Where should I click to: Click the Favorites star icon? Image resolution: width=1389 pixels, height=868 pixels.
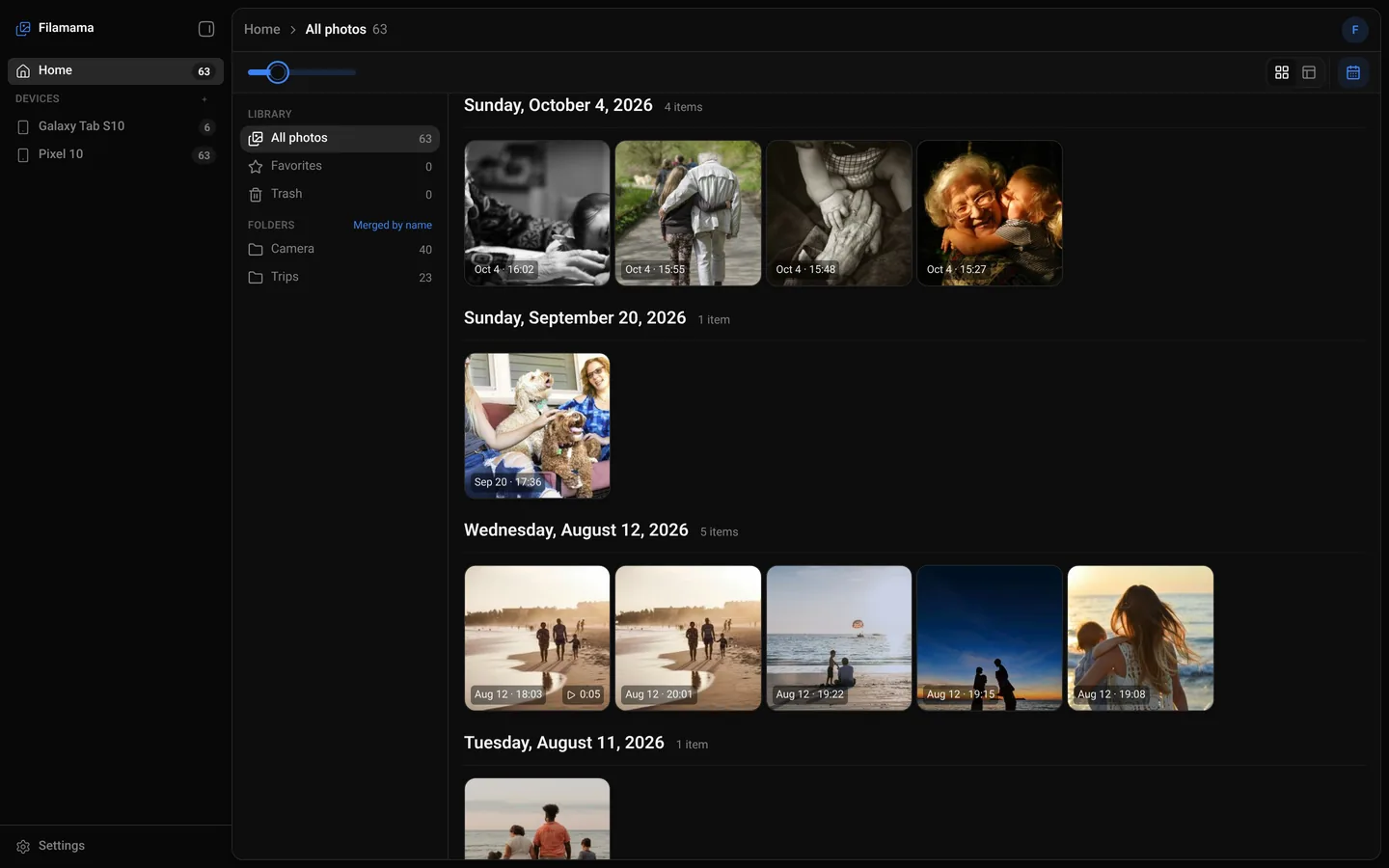[x=256, y=167]
